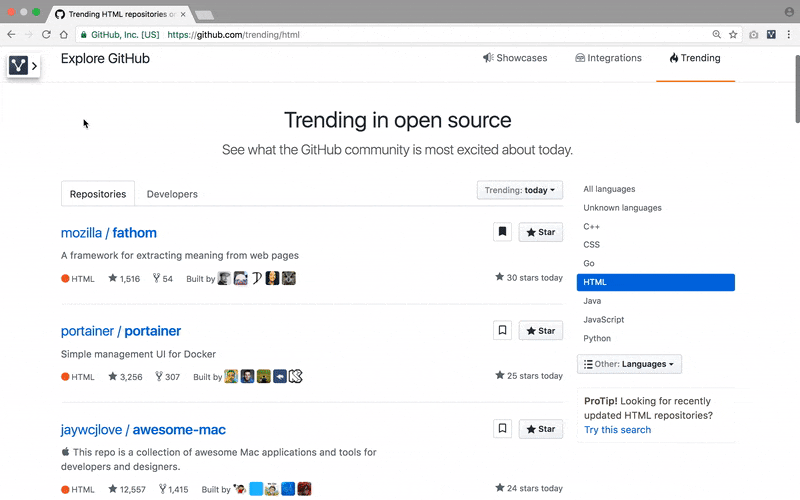Open the floating extension panel icon at left
Image resolution: width=800 pixels, height=500 pixels.
(x=23, y=66)
